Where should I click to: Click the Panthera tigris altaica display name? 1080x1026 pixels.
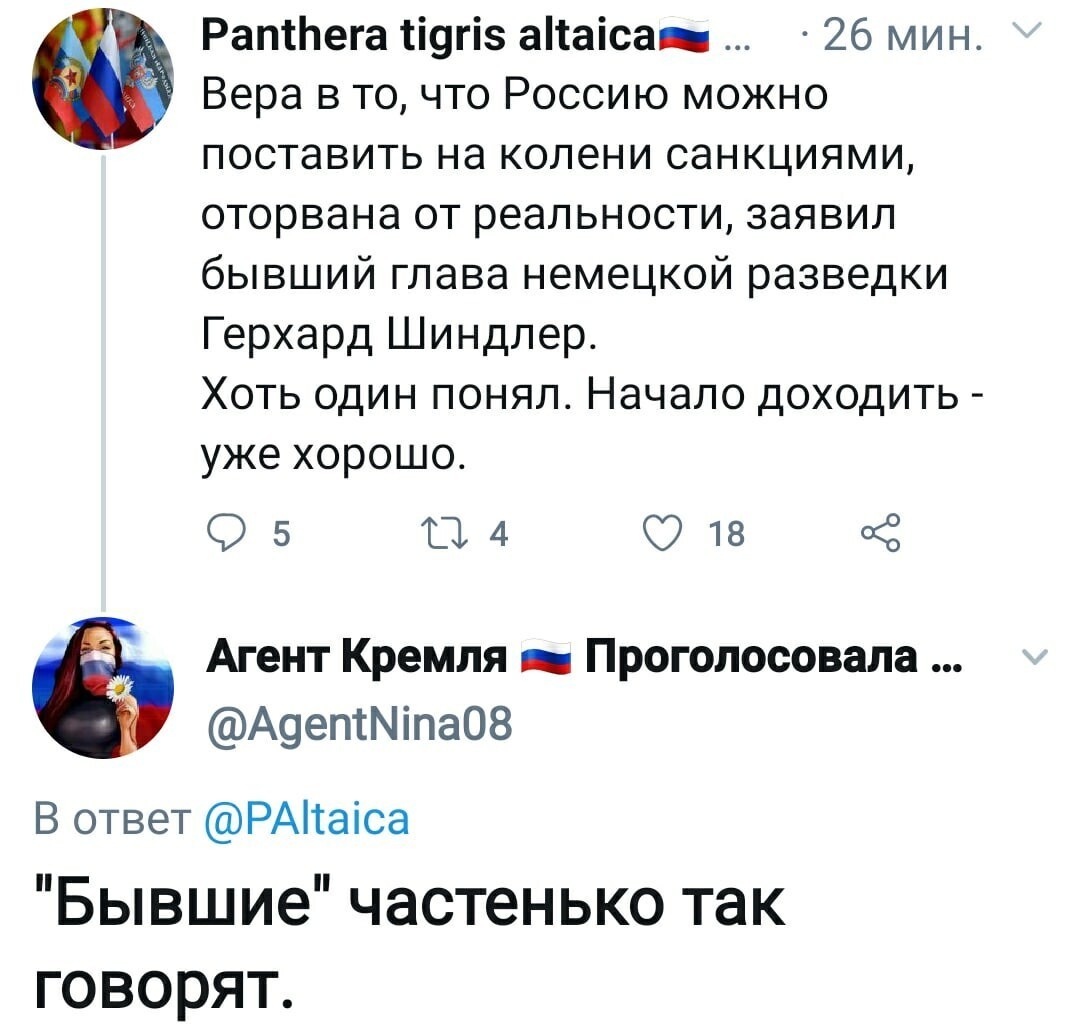428,36
